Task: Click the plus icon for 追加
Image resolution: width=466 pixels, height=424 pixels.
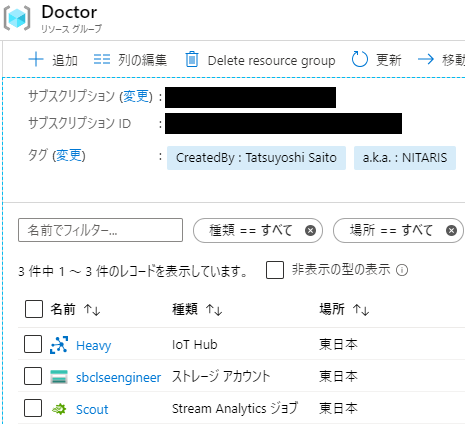Action: coord(36,60)
